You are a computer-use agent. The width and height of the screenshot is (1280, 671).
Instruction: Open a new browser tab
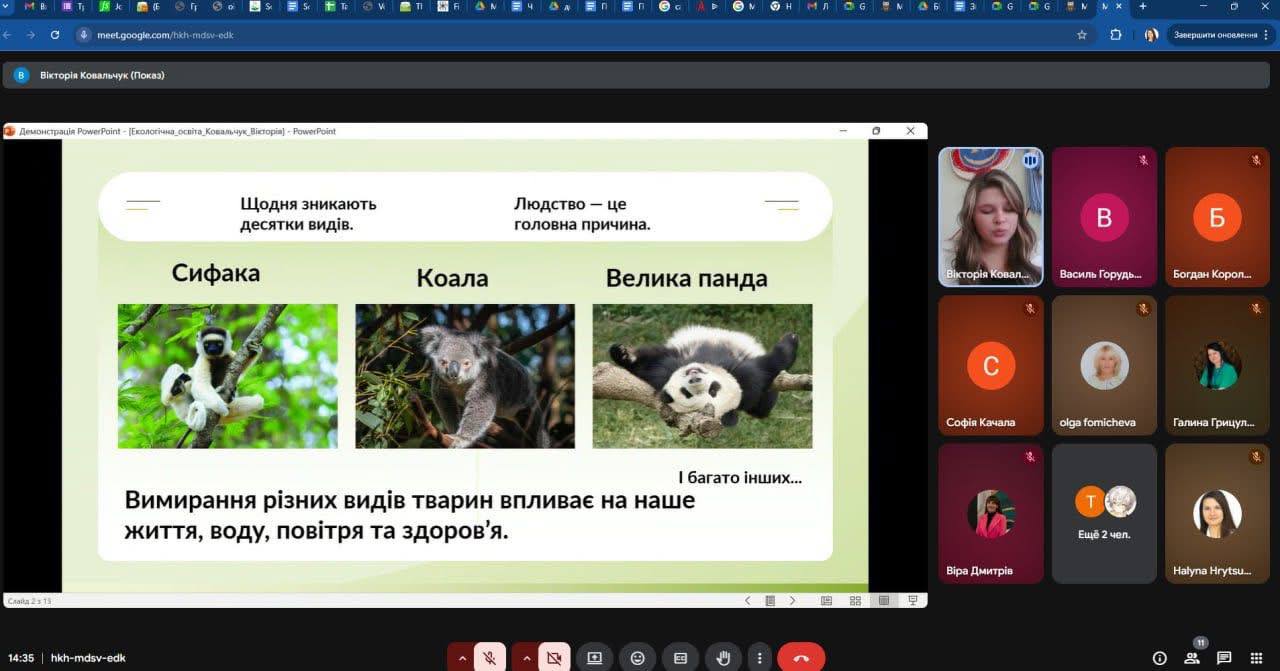(x=1143, y=7)
